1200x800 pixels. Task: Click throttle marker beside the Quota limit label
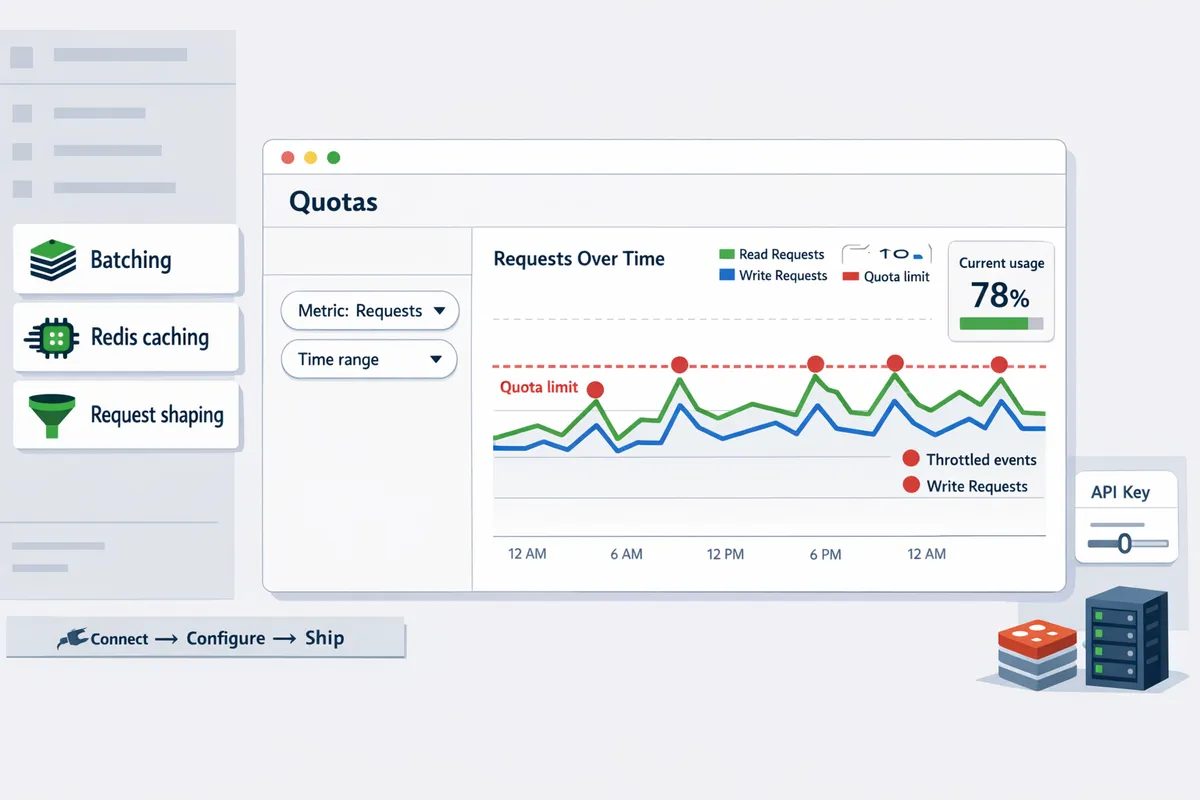pyautogui.click(x=596, y=389)
